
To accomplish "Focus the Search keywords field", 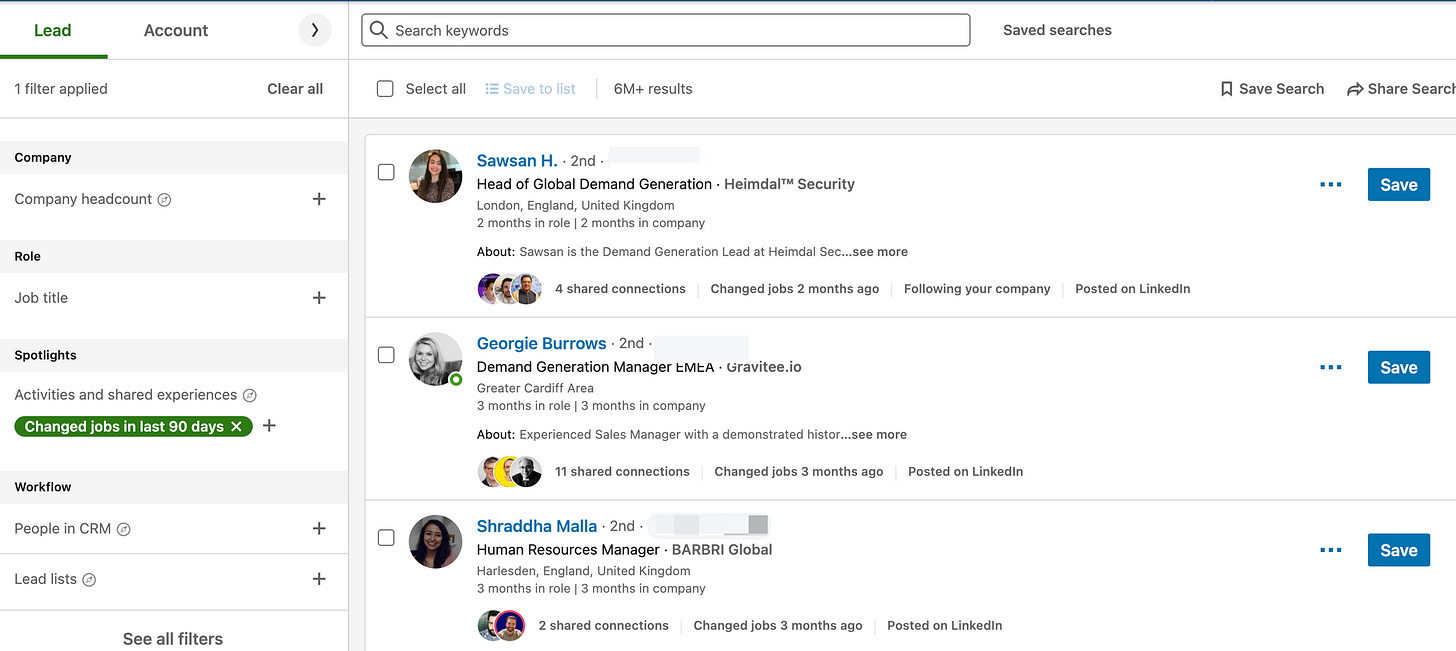I will pyautogui.click(x=666, y=30).
